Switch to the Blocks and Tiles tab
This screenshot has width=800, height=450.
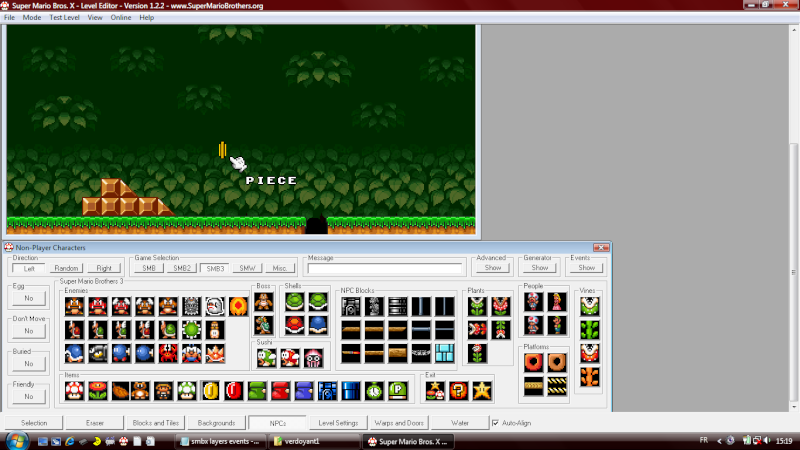[x=156, y=423]
